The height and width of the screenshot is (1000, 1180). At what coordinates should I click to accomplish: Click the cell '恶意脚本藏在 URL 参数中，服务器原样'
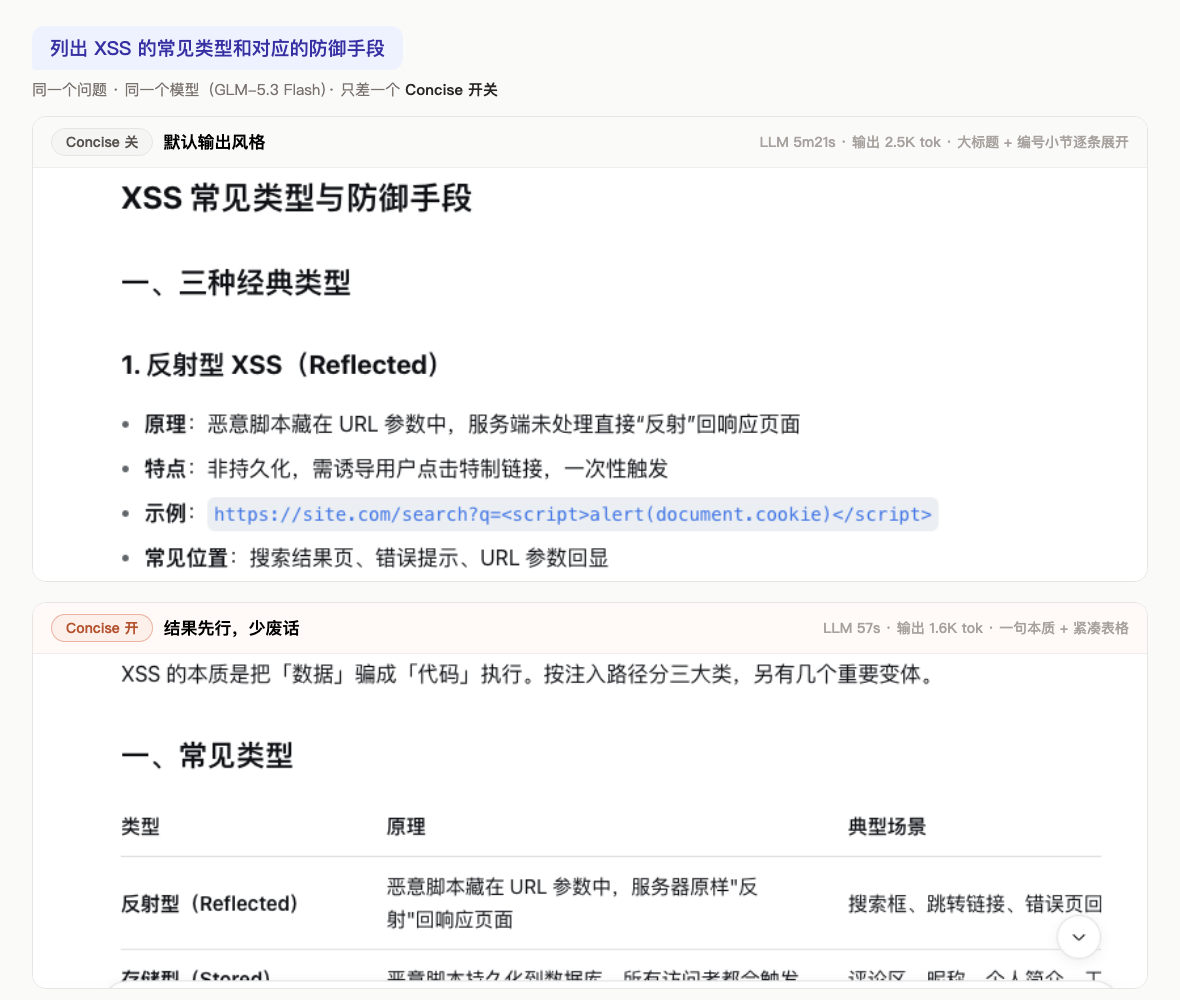click(573, 903)
